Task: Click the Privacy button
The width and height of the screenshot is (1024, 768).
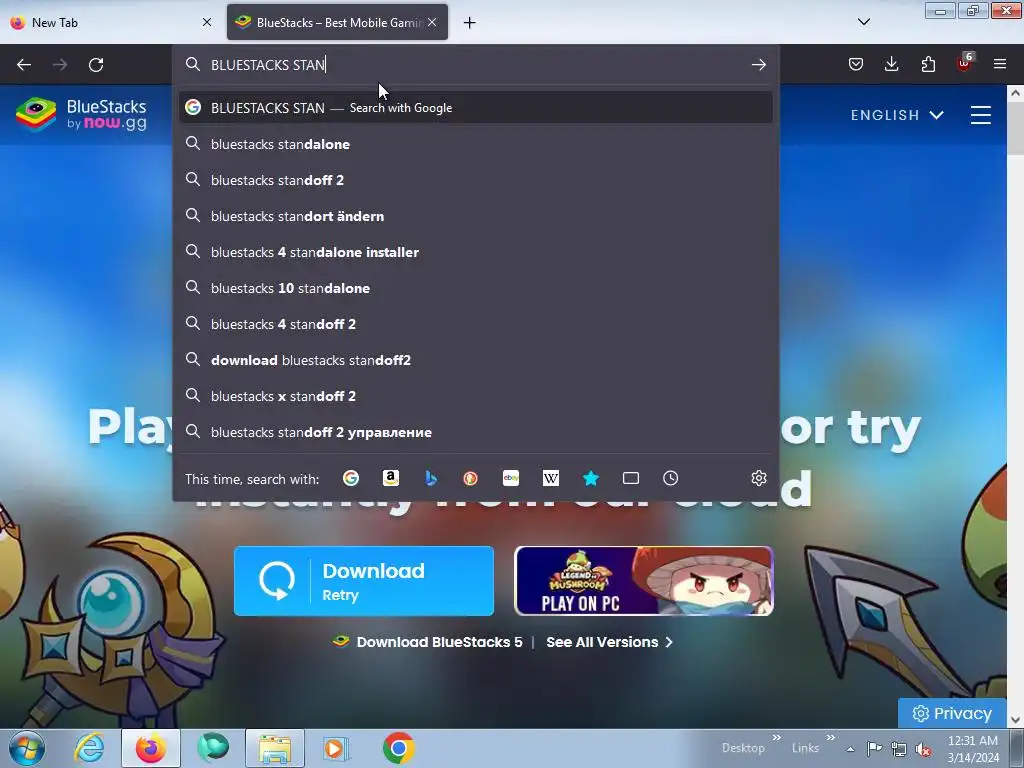Action: coord(952,713)
